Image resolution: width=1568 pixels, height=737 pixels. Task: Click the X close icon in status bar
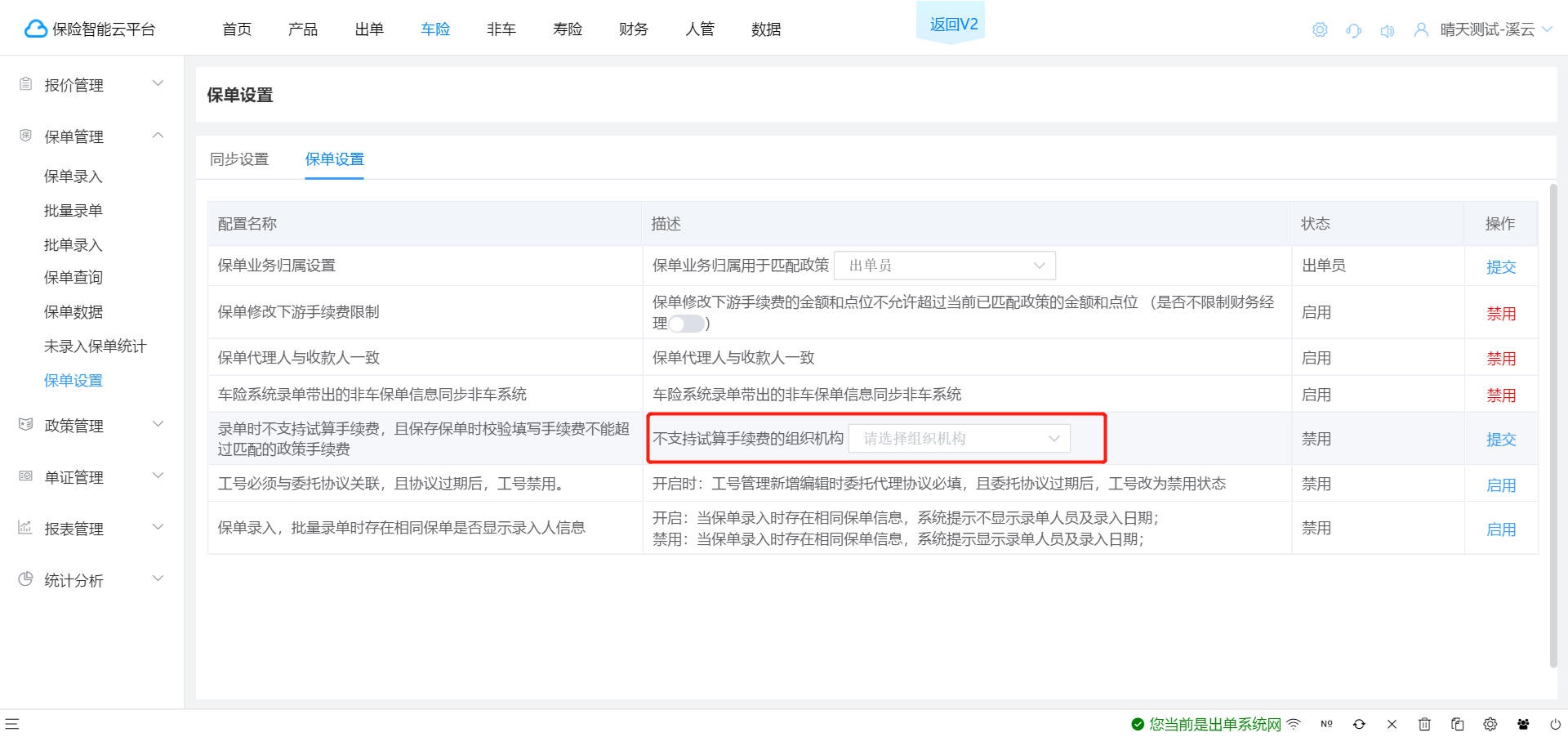[x=1392, y=724]
